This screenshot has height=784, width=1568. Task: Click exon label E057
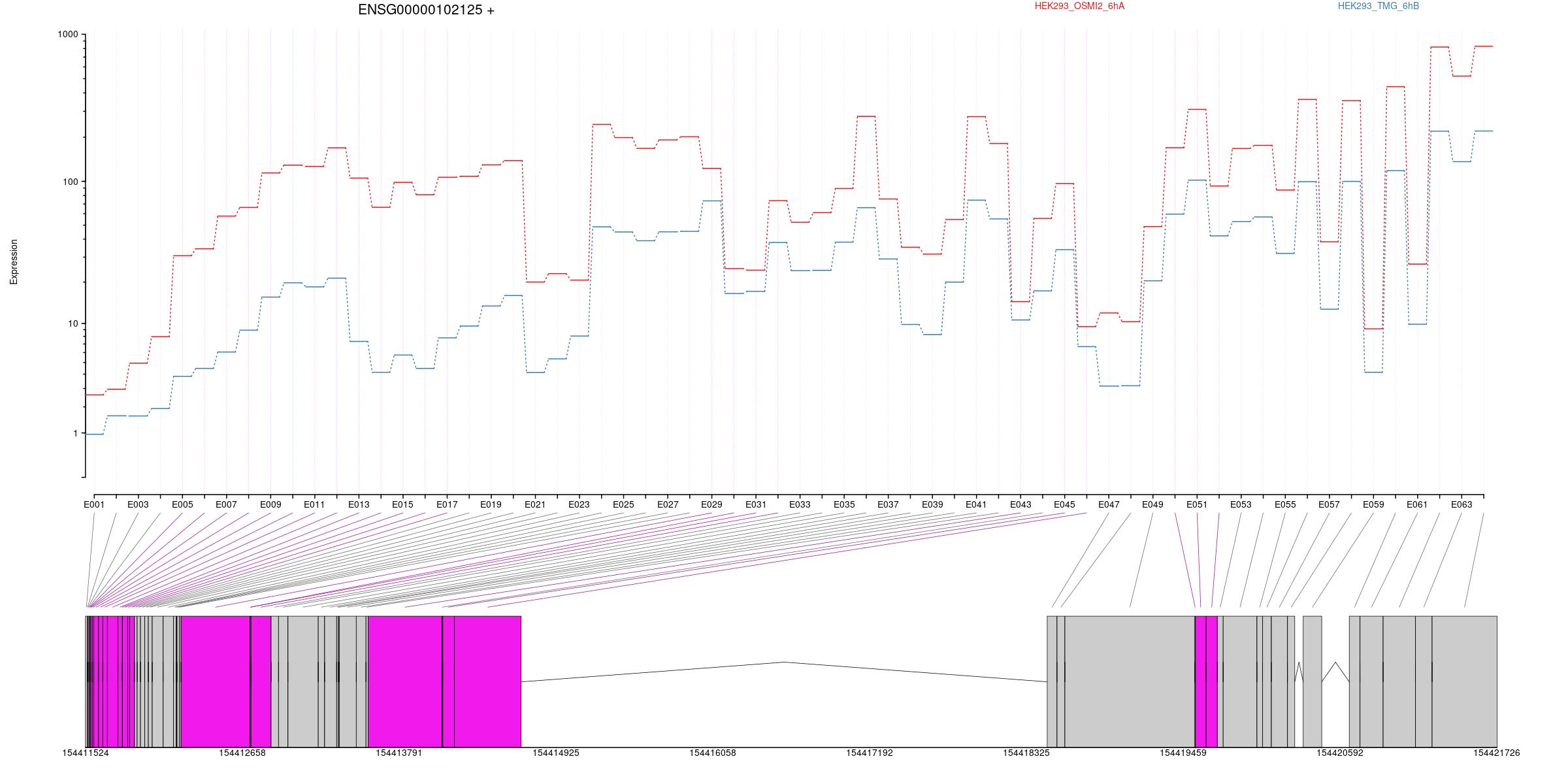1329,504
